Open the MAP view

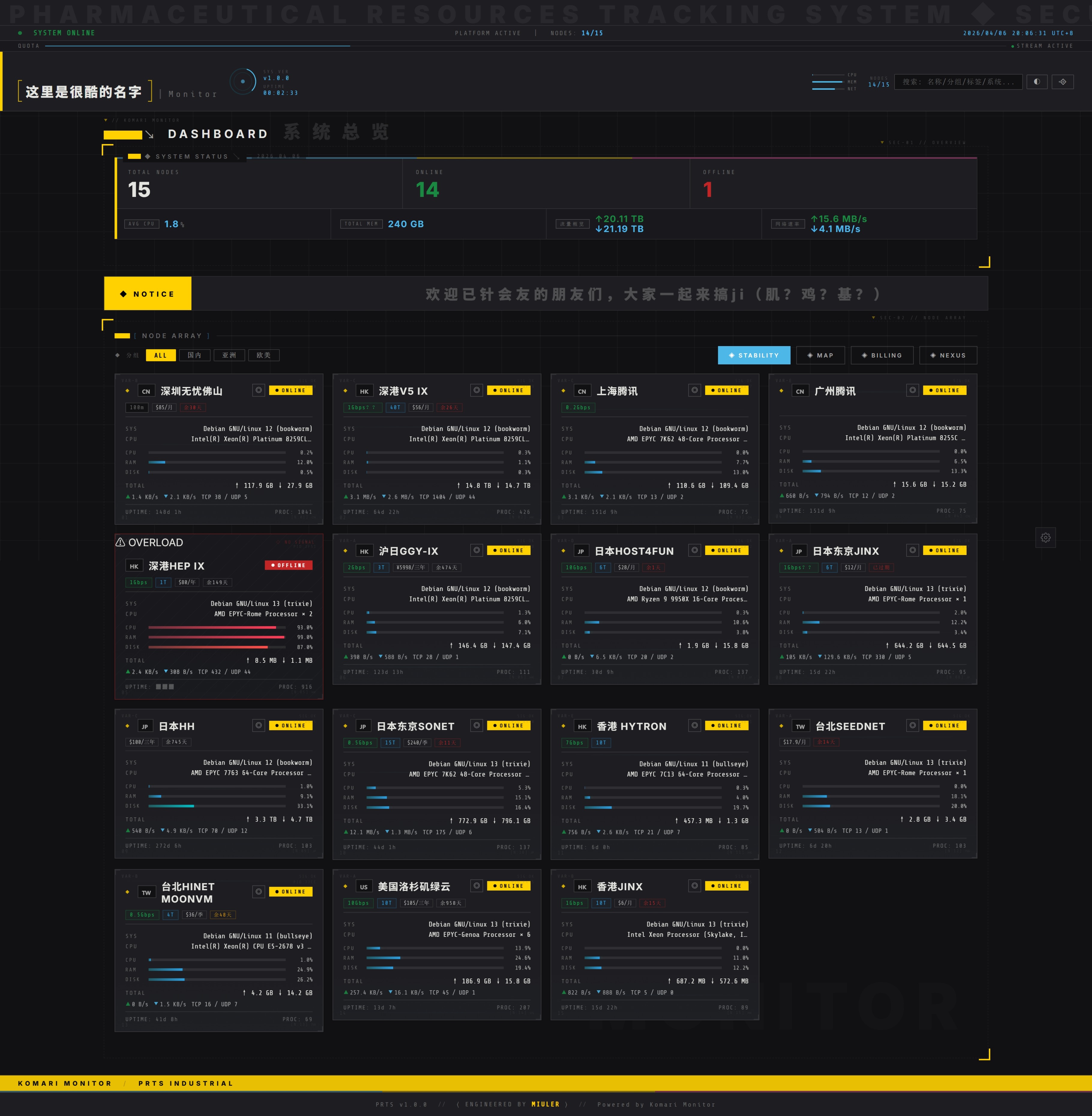click(x=820, y=355)
